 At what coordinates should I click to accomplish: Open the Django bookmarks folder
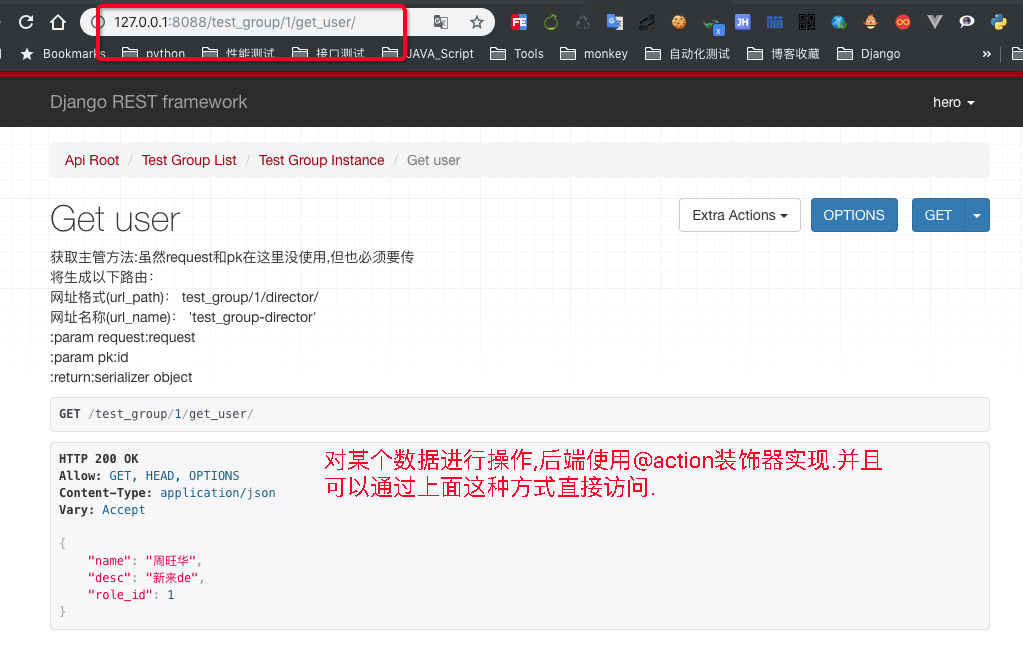(868, 54)
